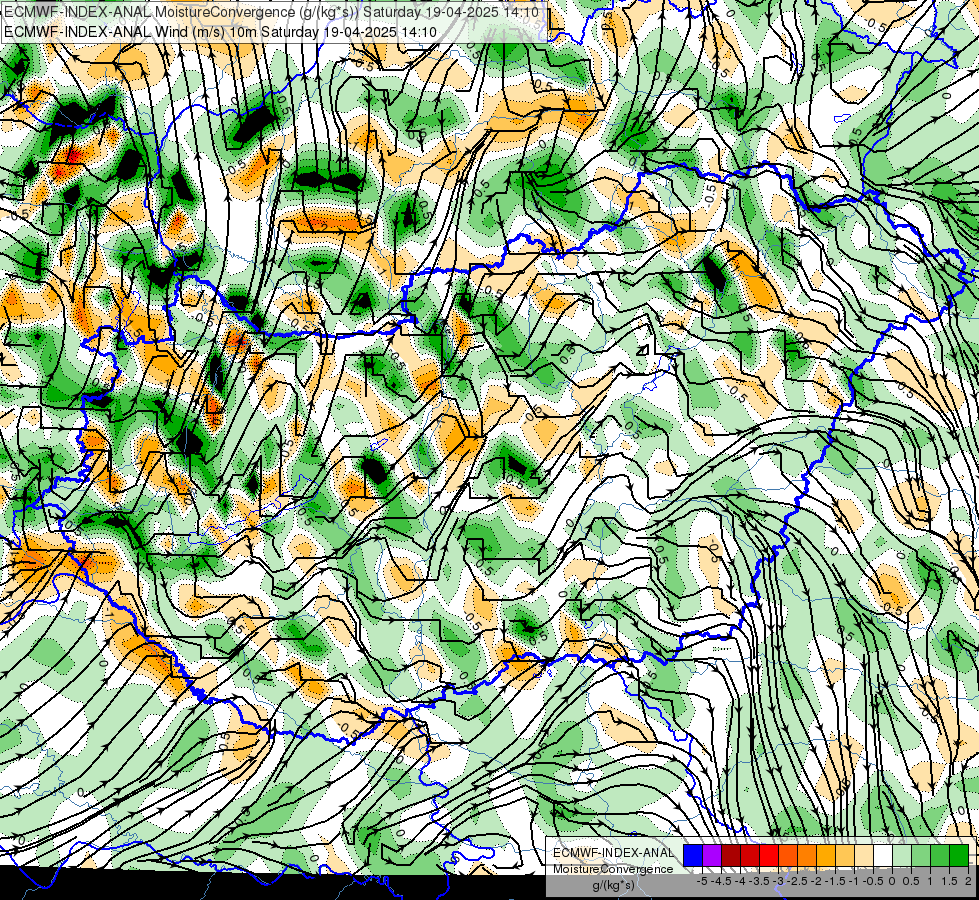Click the blue legend swatch
This screenshot has width=979, height=900.
coord(693,856)
